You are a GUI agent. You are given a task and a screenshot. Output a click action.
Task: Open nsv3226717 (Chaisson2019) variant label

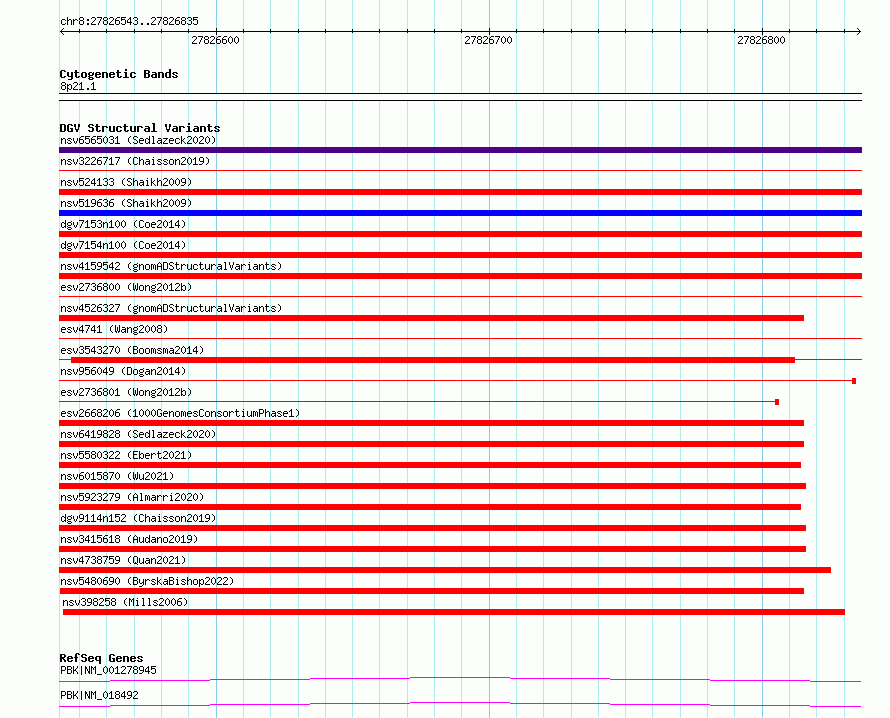[135, 161]
